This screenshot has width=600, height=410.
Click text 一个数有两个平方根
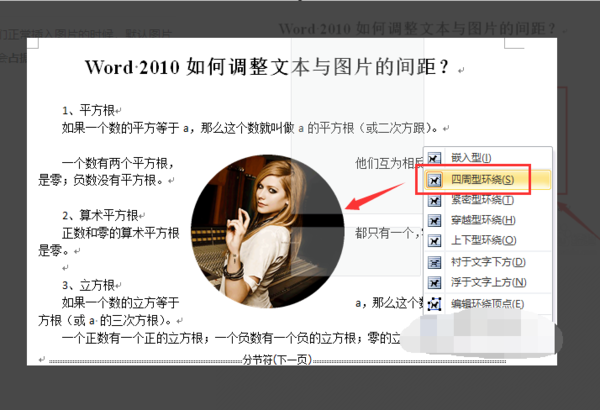tap(118, 163)
